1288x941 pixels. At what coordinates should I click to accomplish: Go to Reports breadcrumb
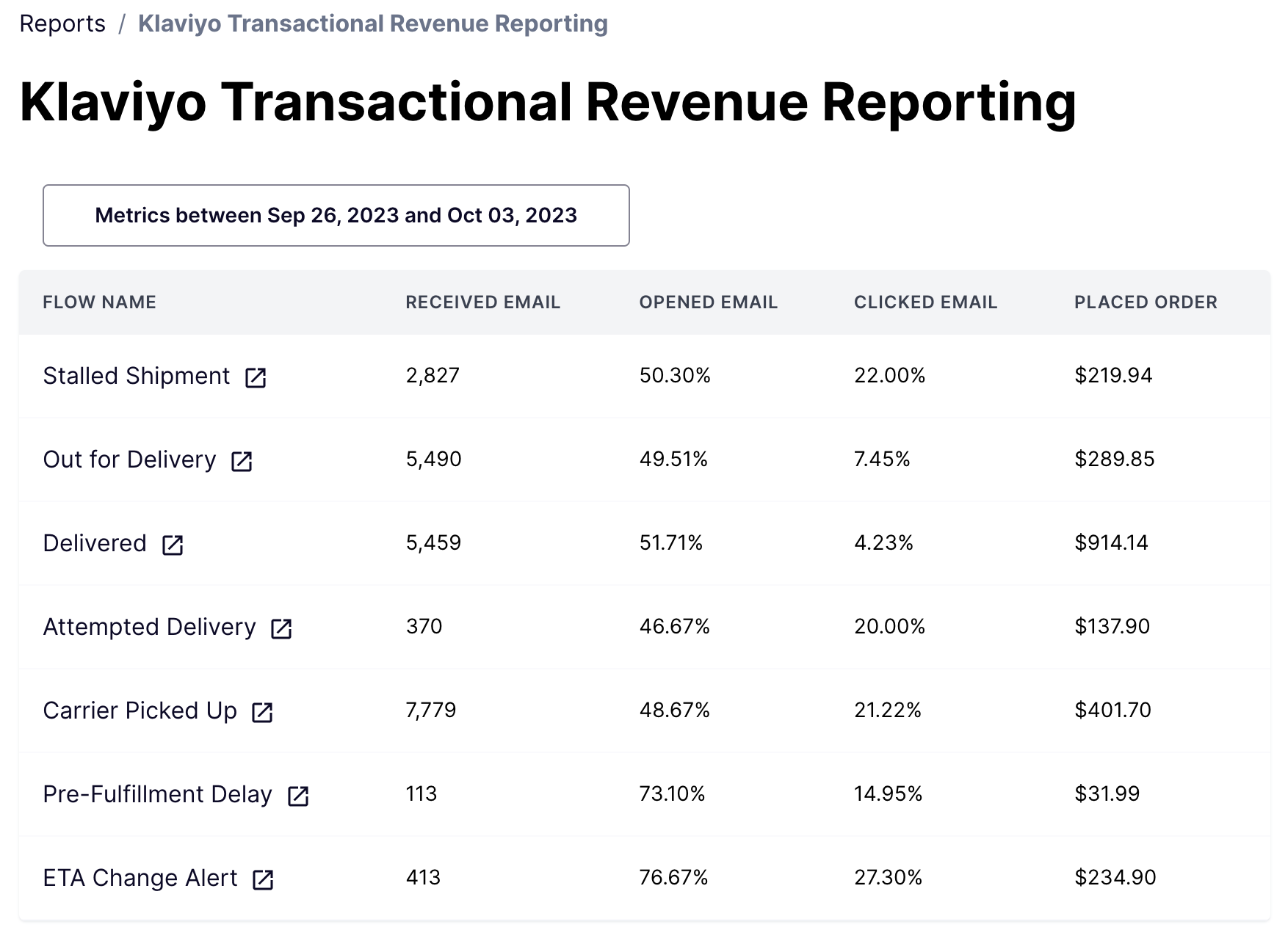[x=62, y=23]
